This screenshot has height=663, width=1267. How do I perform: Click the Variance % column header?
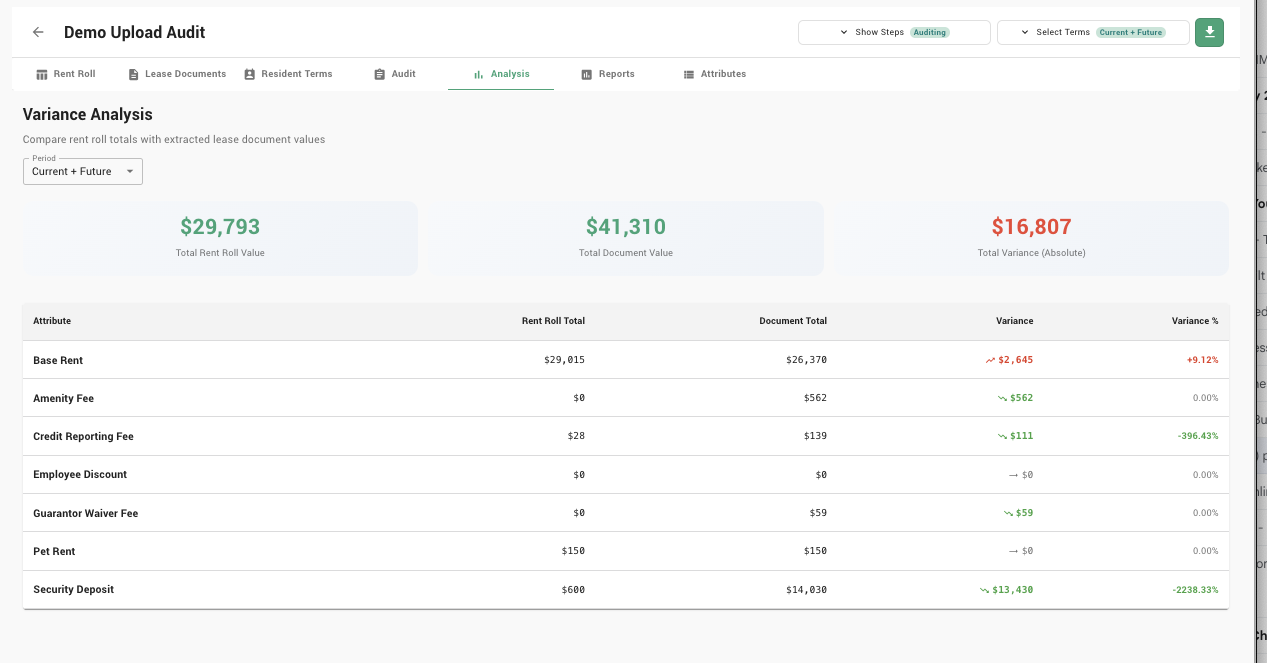1195,321
